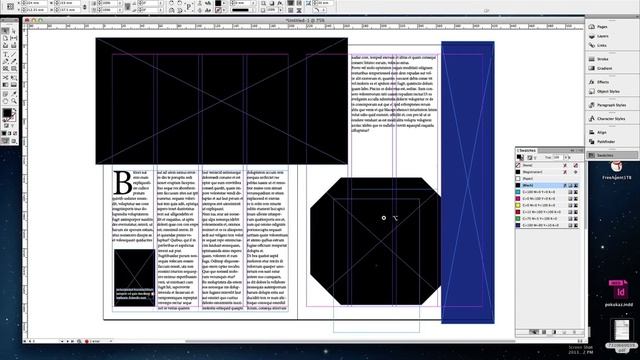
Task: Select the Line tool
Action: (13, 54)
